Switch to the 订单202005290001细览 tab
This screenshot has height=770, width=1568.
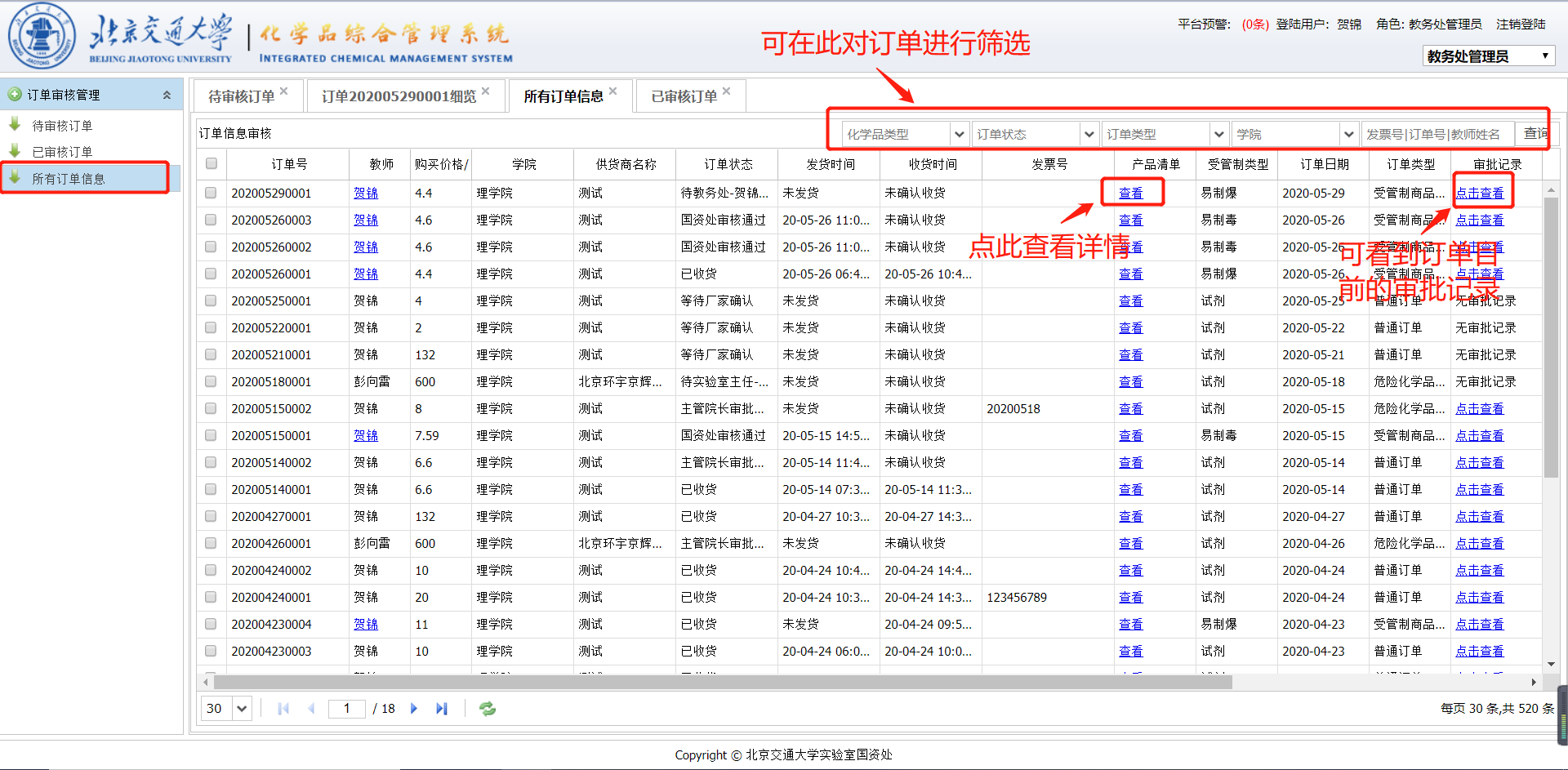tap(398, 96)
